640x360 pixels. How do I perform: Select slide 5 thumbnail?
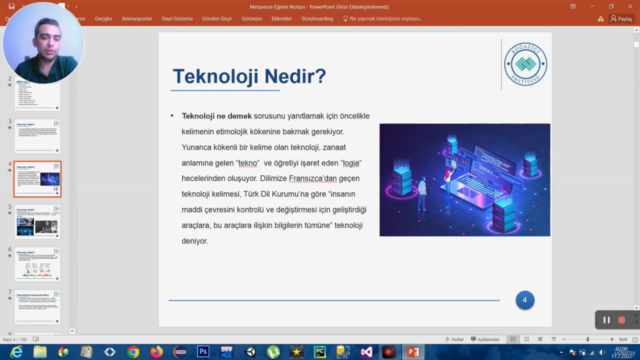click(38, 222)
